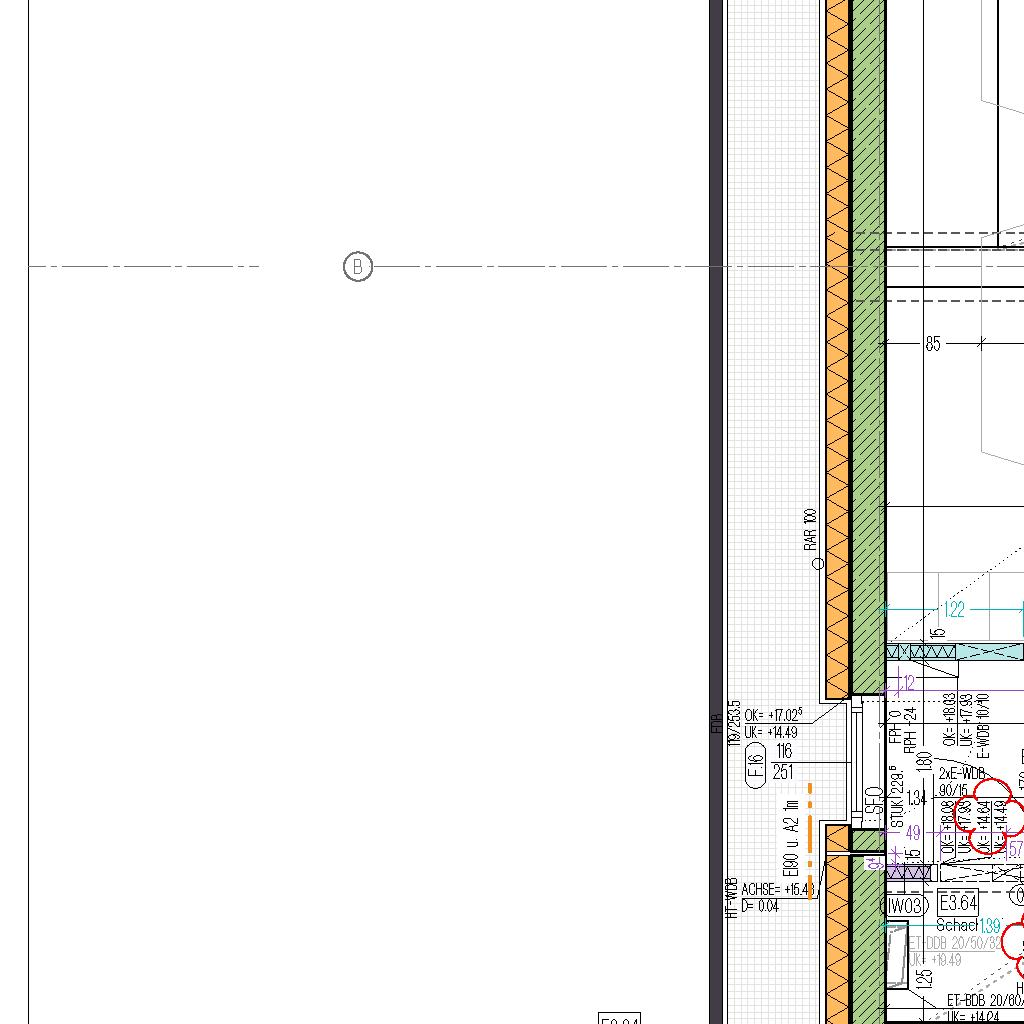The image size is (1024, 1024).
Task: Select the cyan 1.39 dimension value
Action: [989, 927]
